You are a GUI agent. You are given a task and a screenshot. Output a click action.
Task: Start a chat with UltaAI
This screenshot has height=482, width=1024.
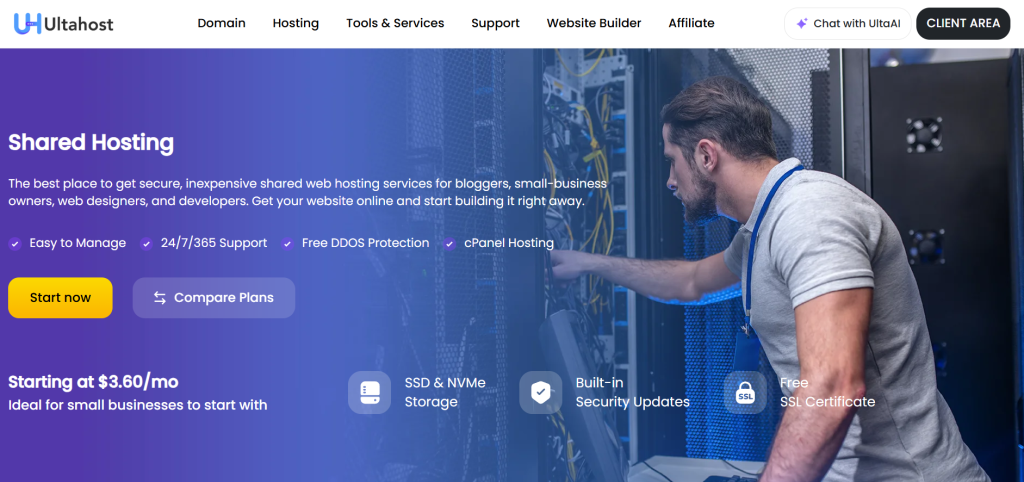click(x=848, y=24)
